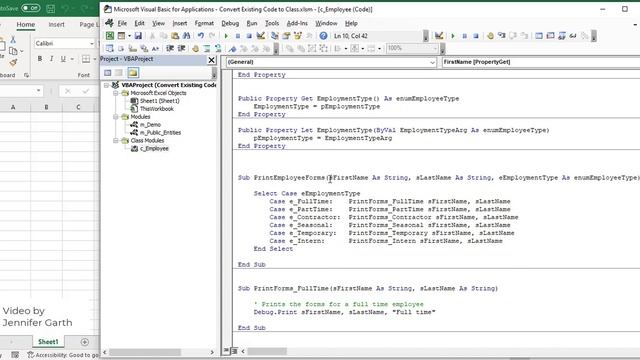Switch to Procedure View at code window bottom
Viewport: 640px width, 360px height.
(x=226, y=351)
